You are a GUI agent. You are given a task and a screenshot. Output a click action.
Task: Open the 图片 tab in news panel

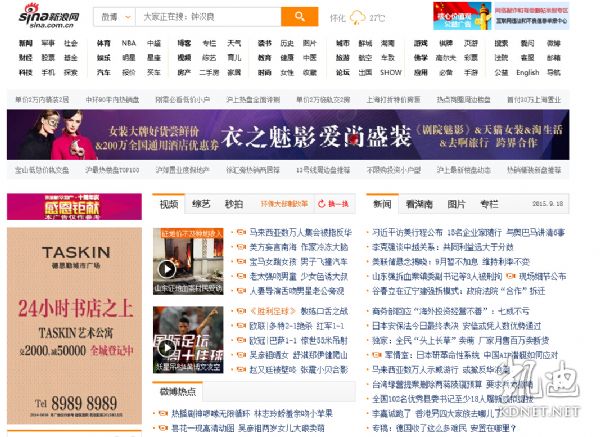pyautogui.click(x=456, y=204)
